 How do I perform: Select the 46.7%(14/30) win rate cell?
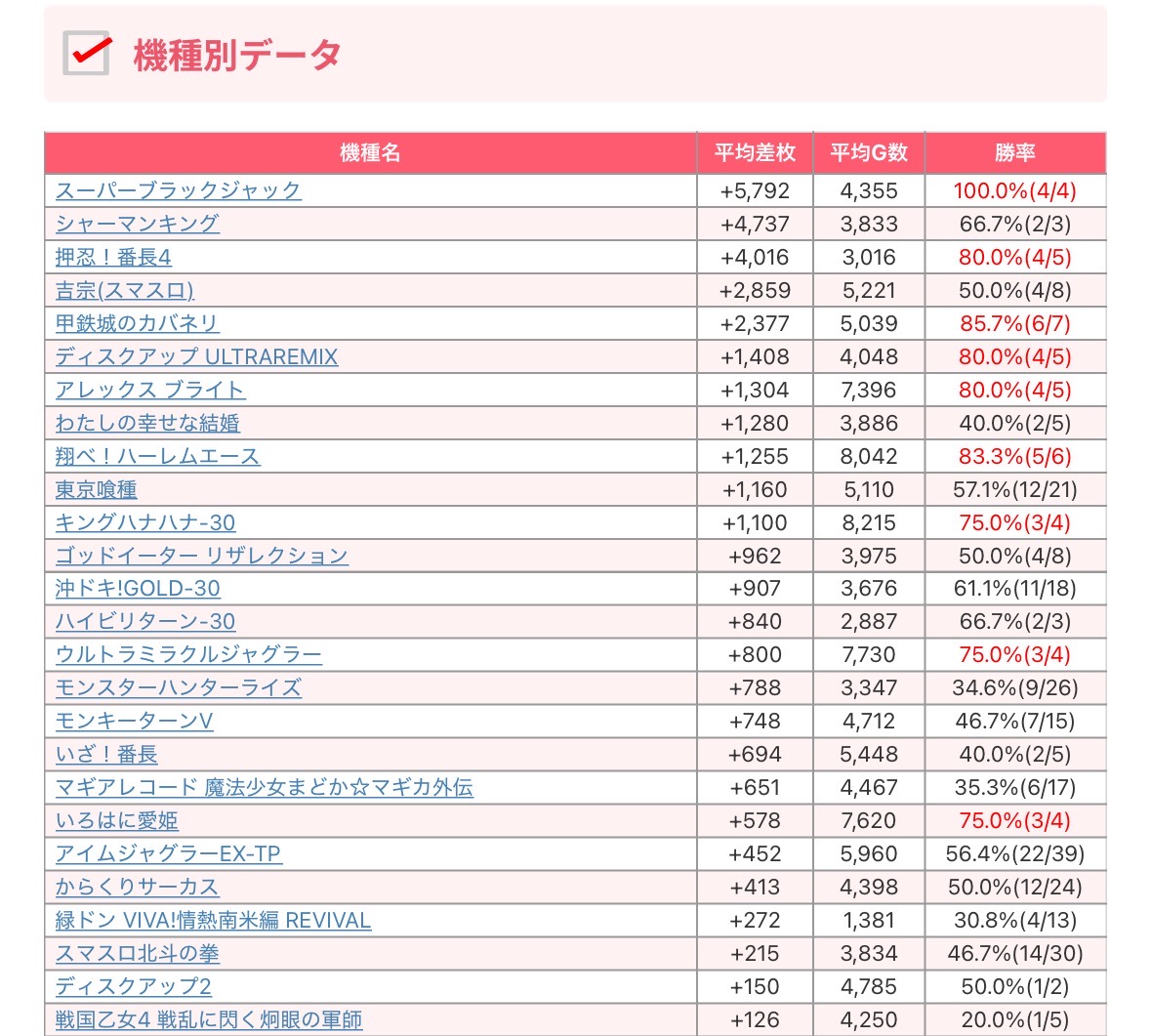pyautogui.click(x=1015, y=953)
